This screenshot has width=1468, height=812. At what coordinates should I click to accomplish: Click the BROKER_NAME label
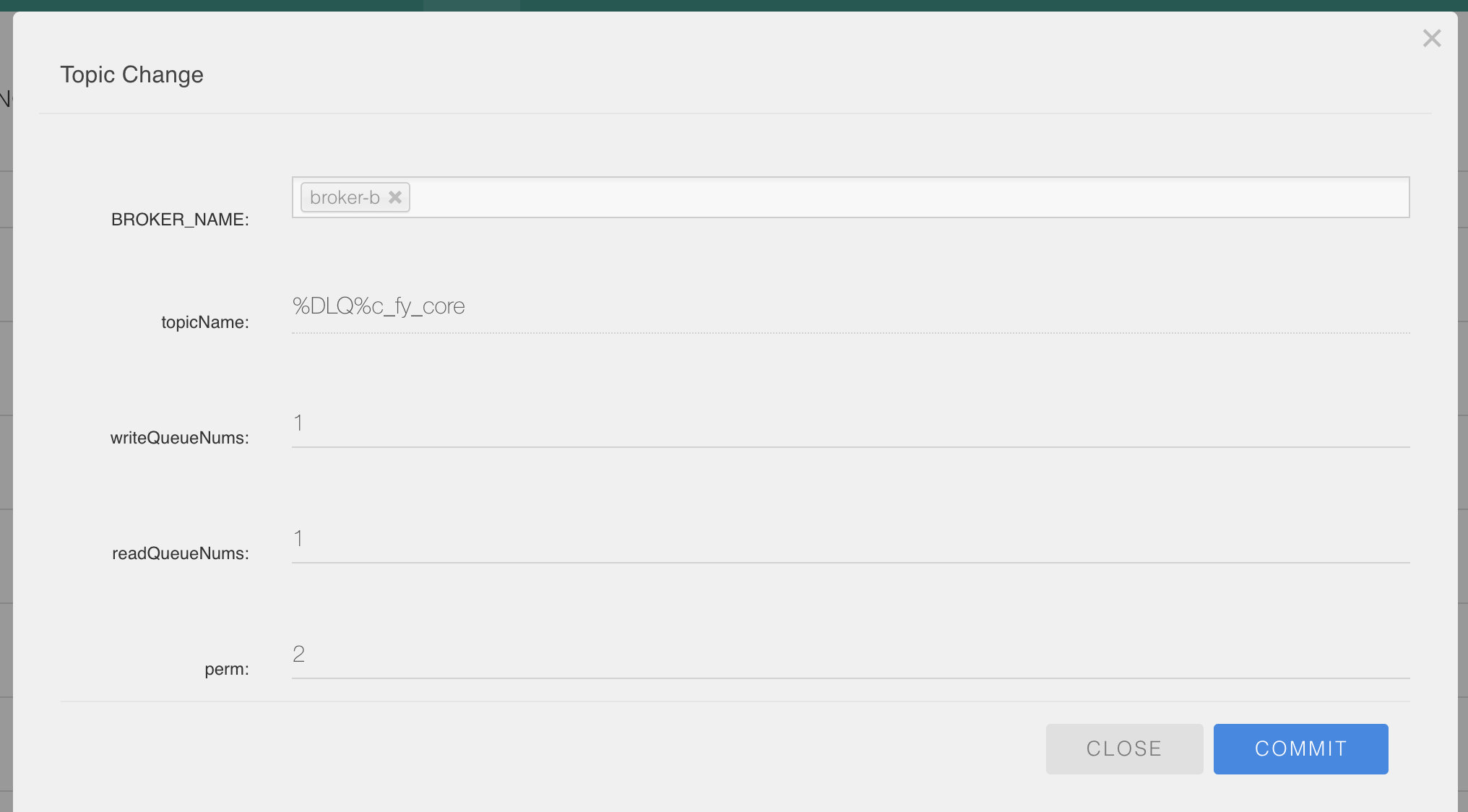pyautogui.click(x=180, y=220)
